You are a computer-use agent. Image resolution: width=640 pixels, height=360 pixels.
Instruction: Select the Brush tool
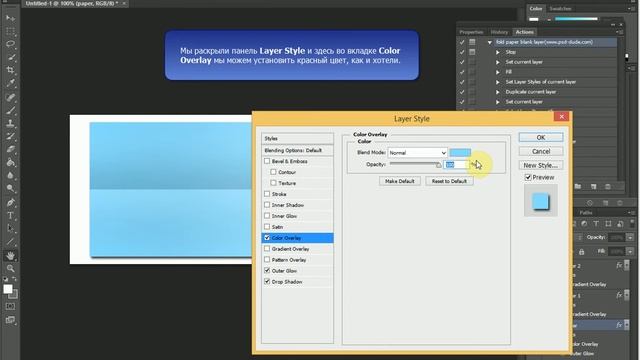[10, 110]
